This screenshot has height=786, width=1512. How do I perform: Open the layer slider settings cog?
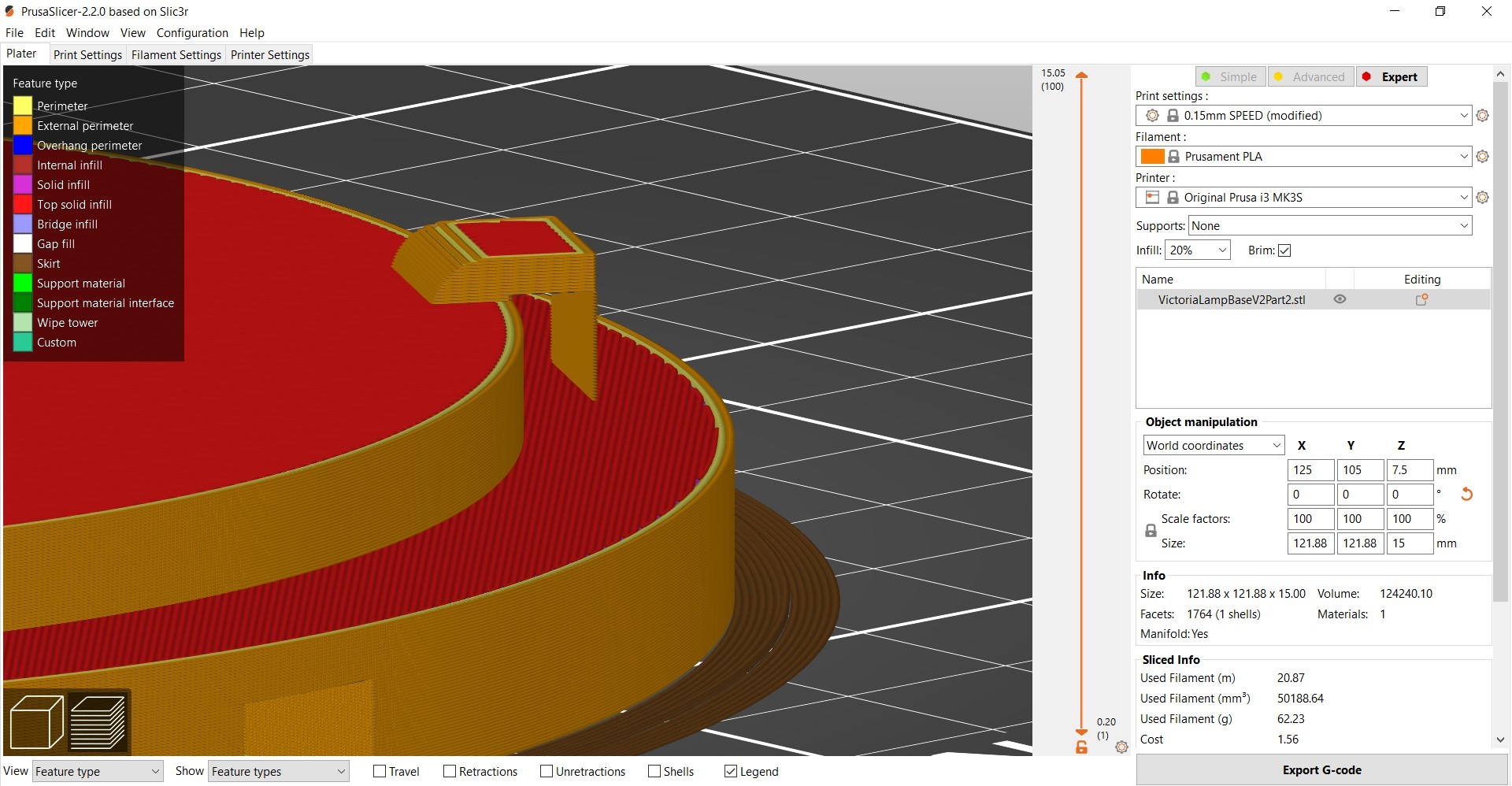(1121, 747)
